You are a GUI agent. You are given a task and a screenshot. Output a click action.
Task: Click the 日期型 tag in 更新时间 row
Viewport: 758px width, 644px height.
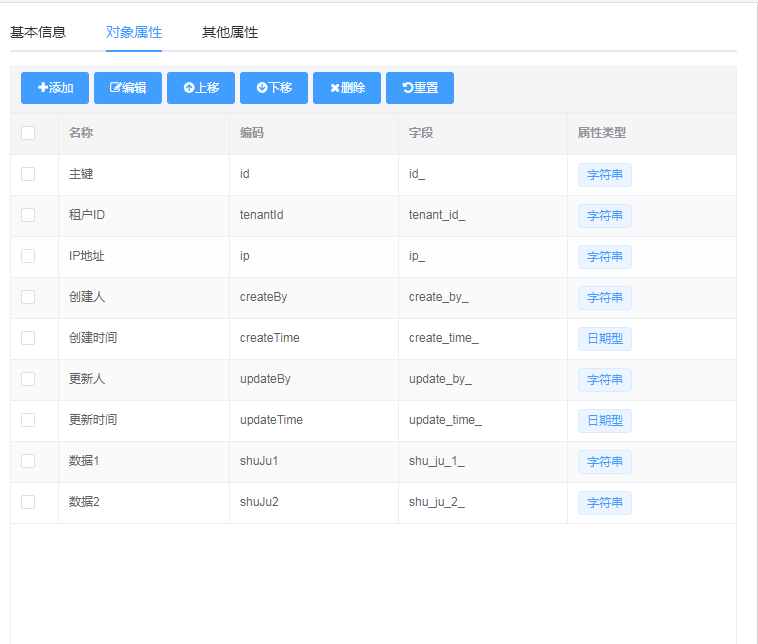click(x=604, y=421)
